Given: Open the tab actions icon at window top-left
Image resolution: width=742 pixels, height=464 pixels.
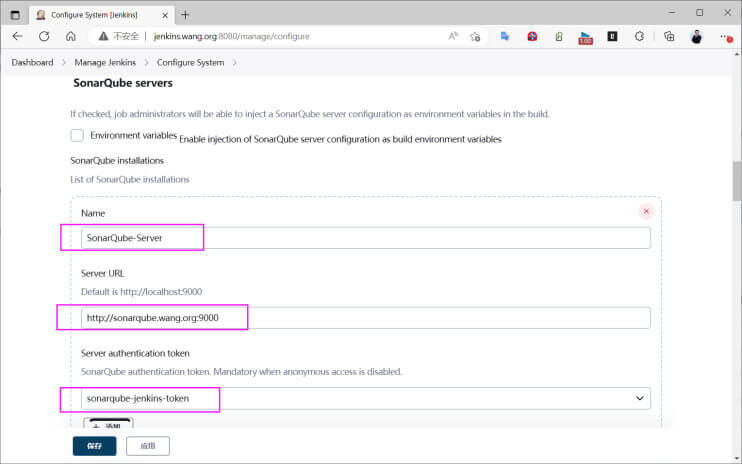Looking at the screenshot, I should [x=15, y=15].
